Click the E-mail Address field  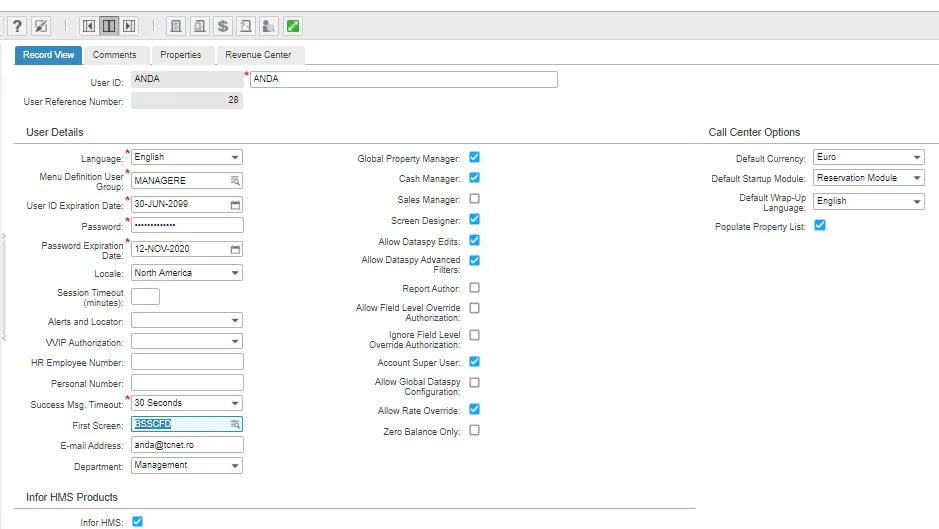pyautogui.click(x=187, y=445)
